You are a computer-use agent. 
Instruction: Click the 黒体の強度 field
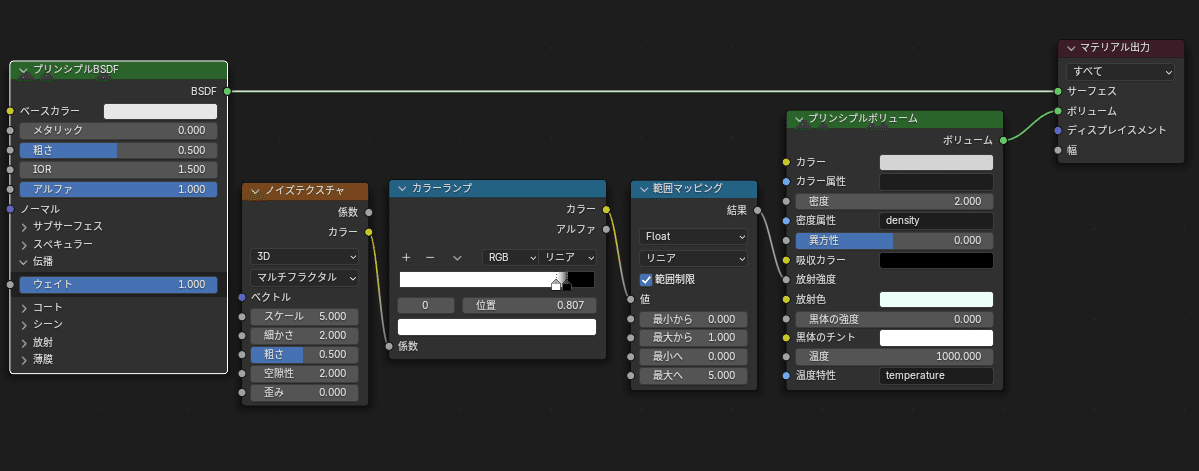[x=895, y=319]
